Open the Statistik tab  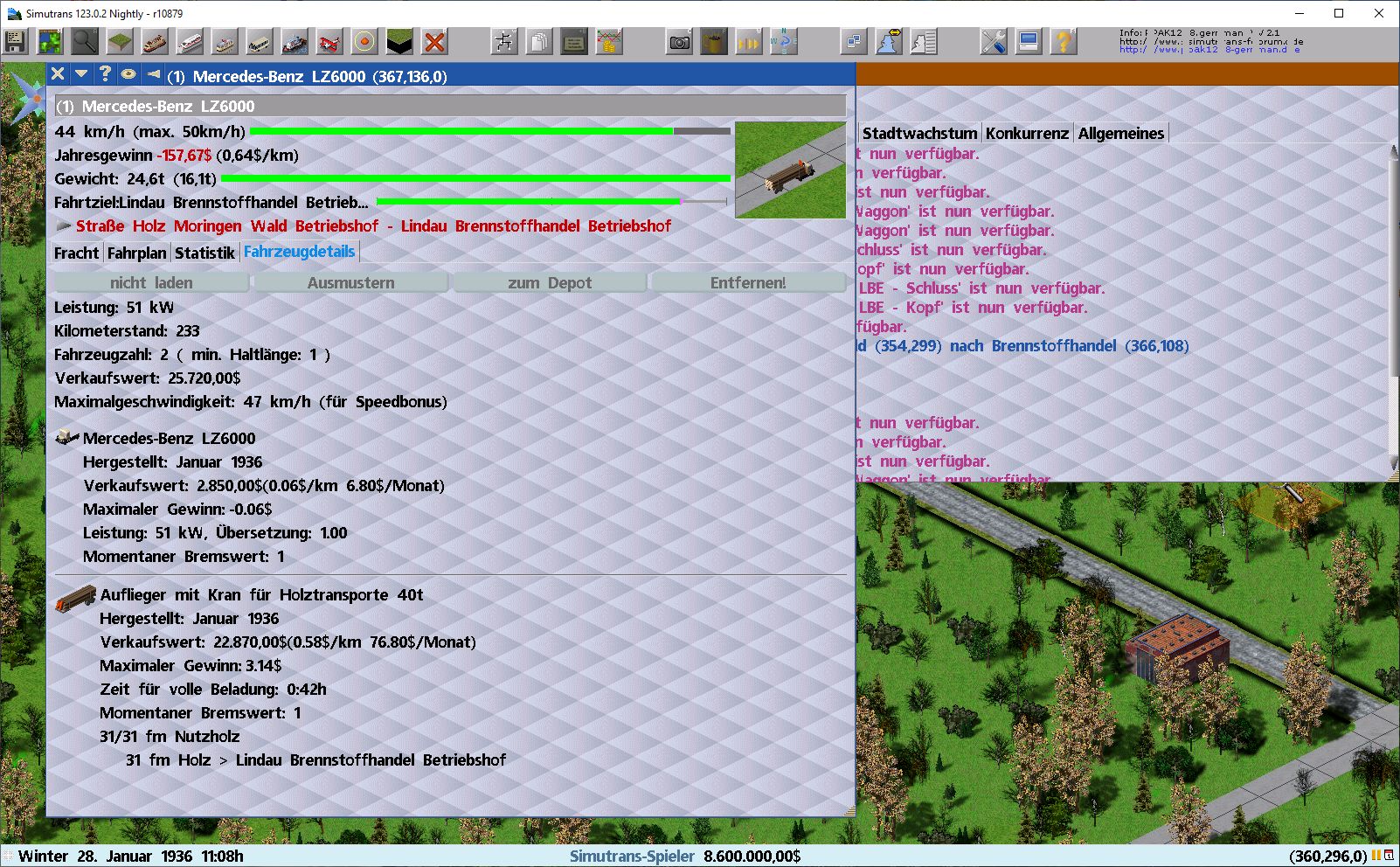[204, 253]
